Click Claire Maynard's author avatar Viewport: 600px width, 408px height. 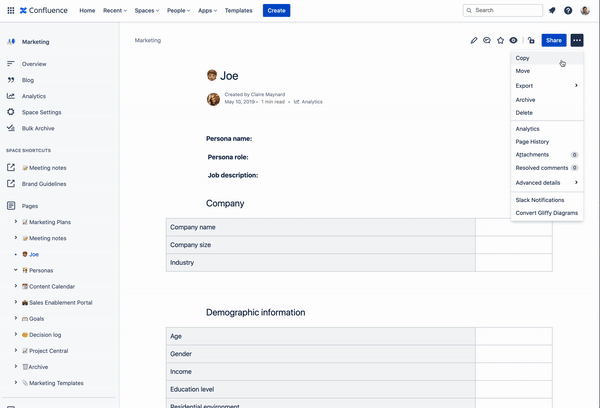pos(213,99)
